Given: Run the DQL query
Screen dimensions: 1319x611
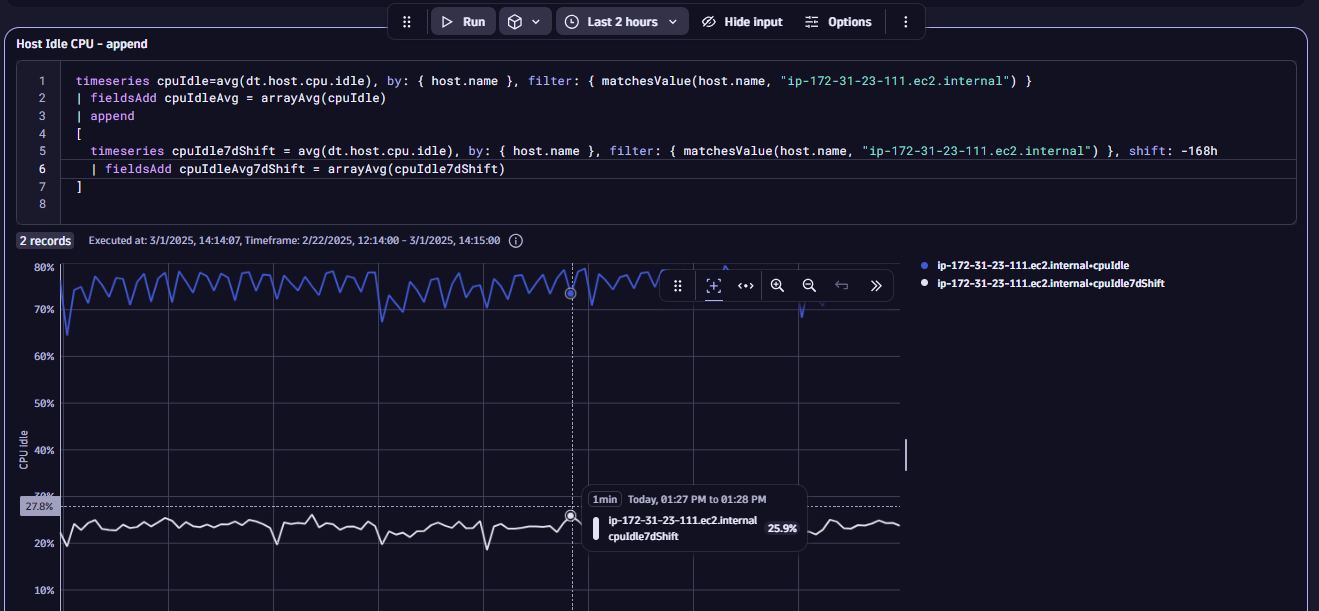Looking at the screenshot, I should pos(463,22).
